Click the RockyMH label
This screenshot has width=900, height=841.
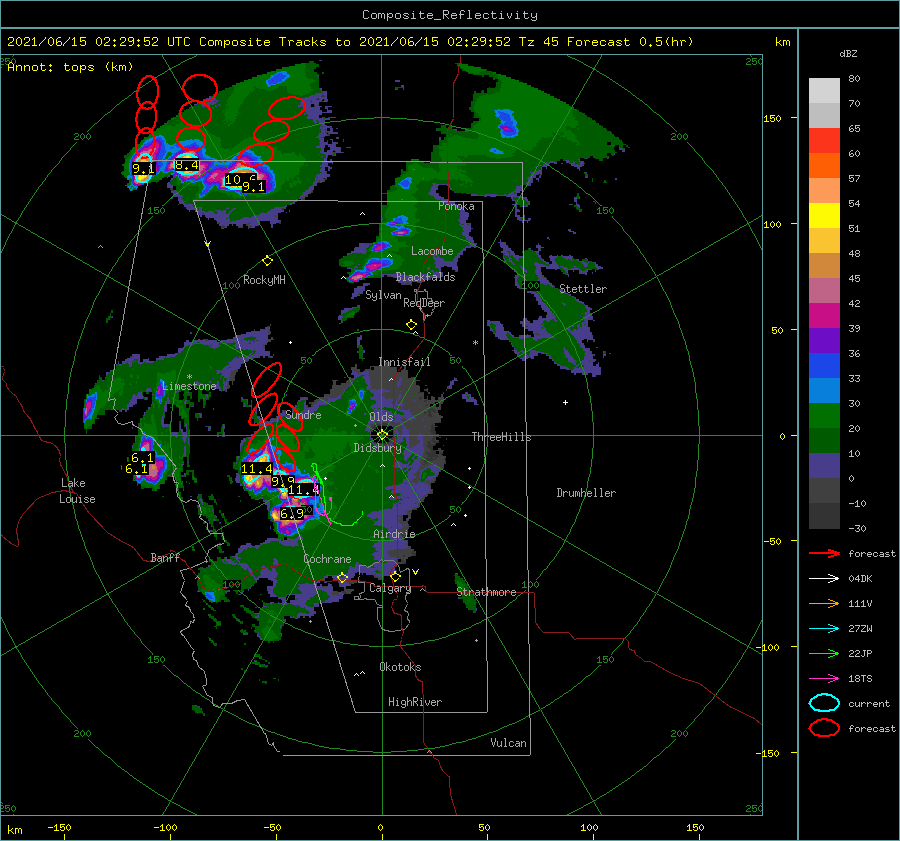(x=264, y=280)
